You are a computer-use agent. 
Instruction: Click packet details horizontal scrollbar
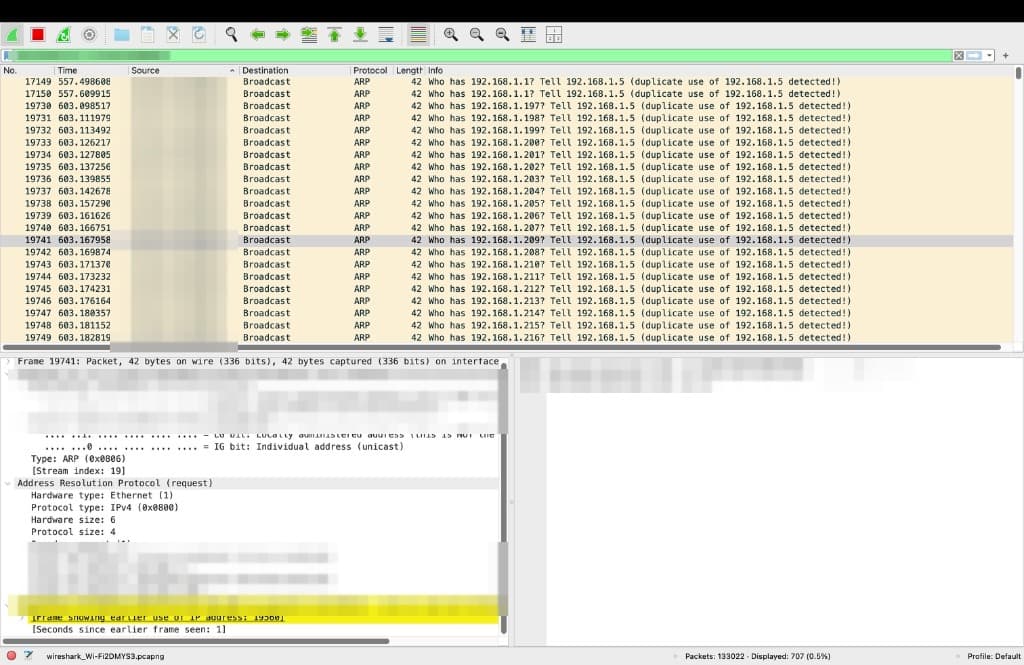(x=196, y=641)
